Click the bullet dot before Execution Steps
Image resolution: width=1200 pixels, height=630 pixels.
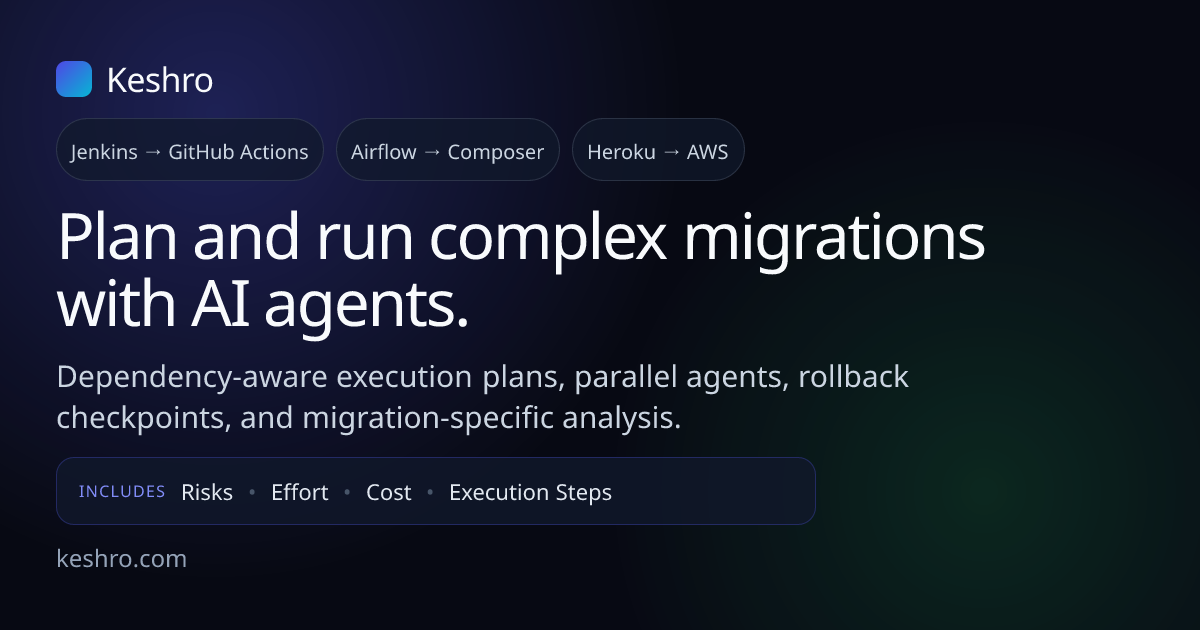pyautogui.click(x=430, y=492)
